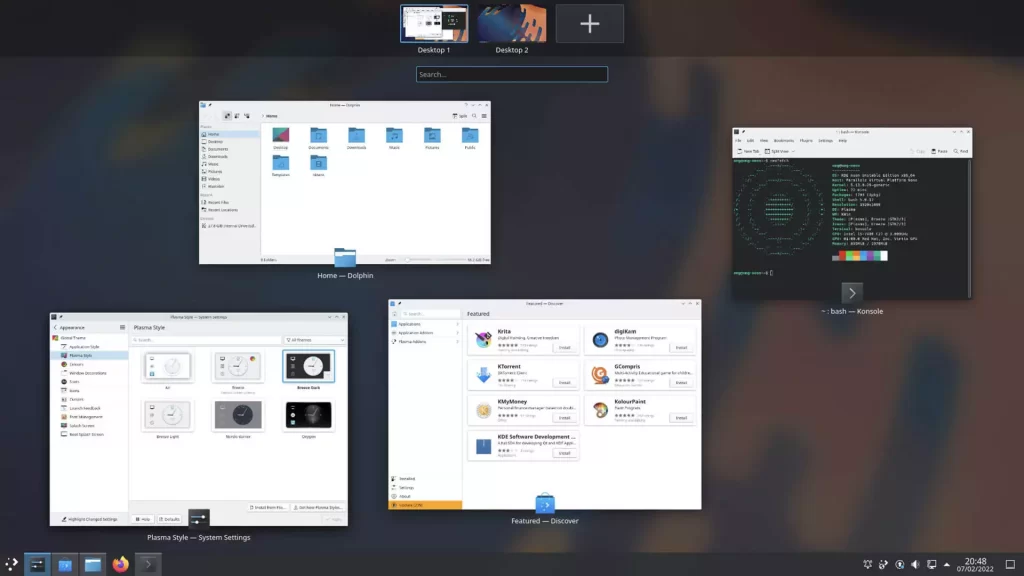Open the Settings menu in Konsole
Viewport: 1024px width, 576px height.
coord(825,140)
